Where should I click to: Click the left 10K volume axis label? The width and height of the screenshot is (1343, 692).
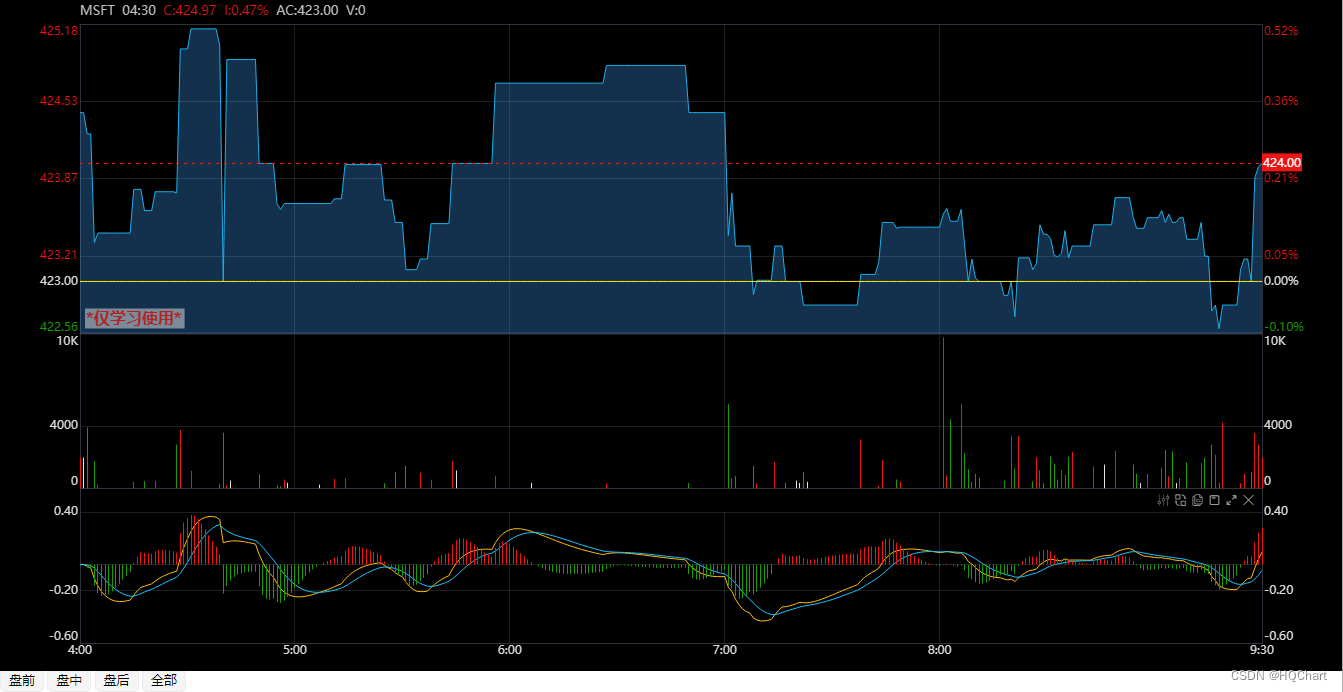click(x=67, y=341)
